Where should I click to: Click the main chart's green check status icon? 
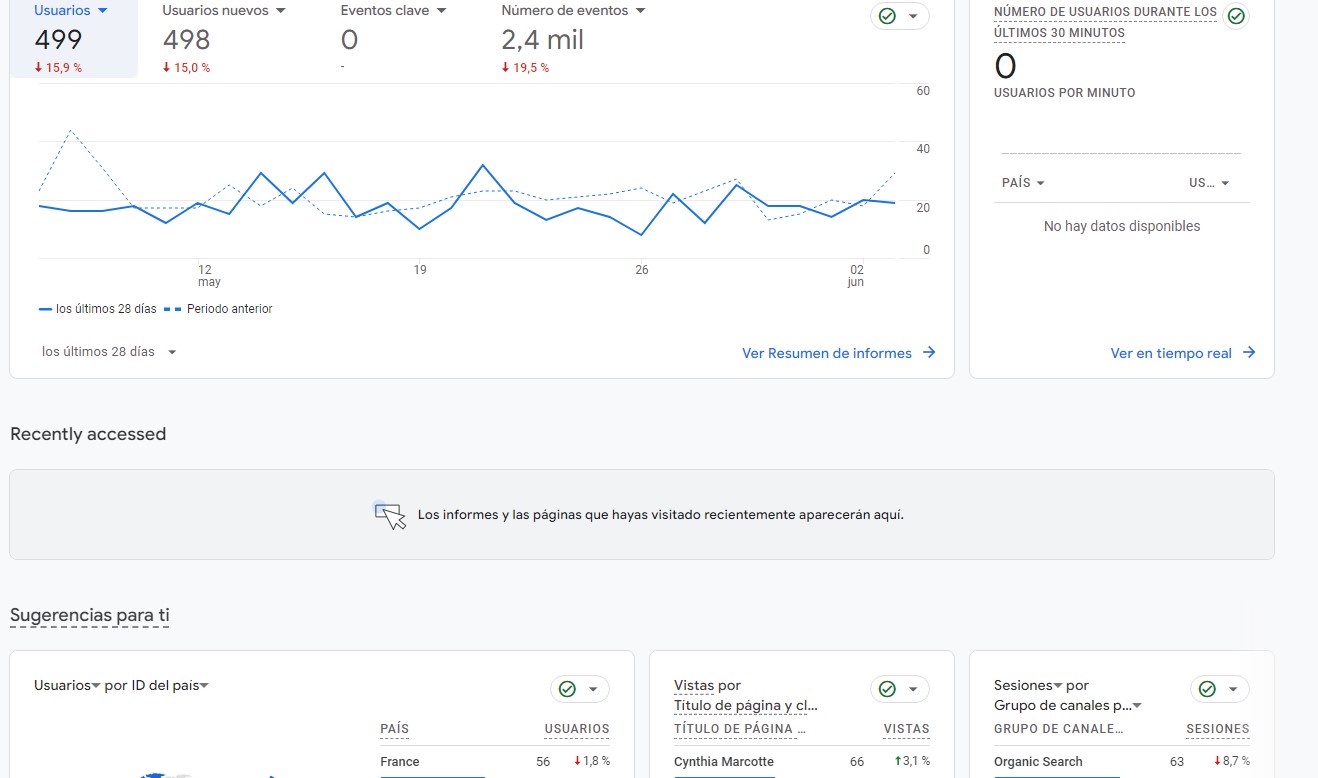tap(886, 16)
